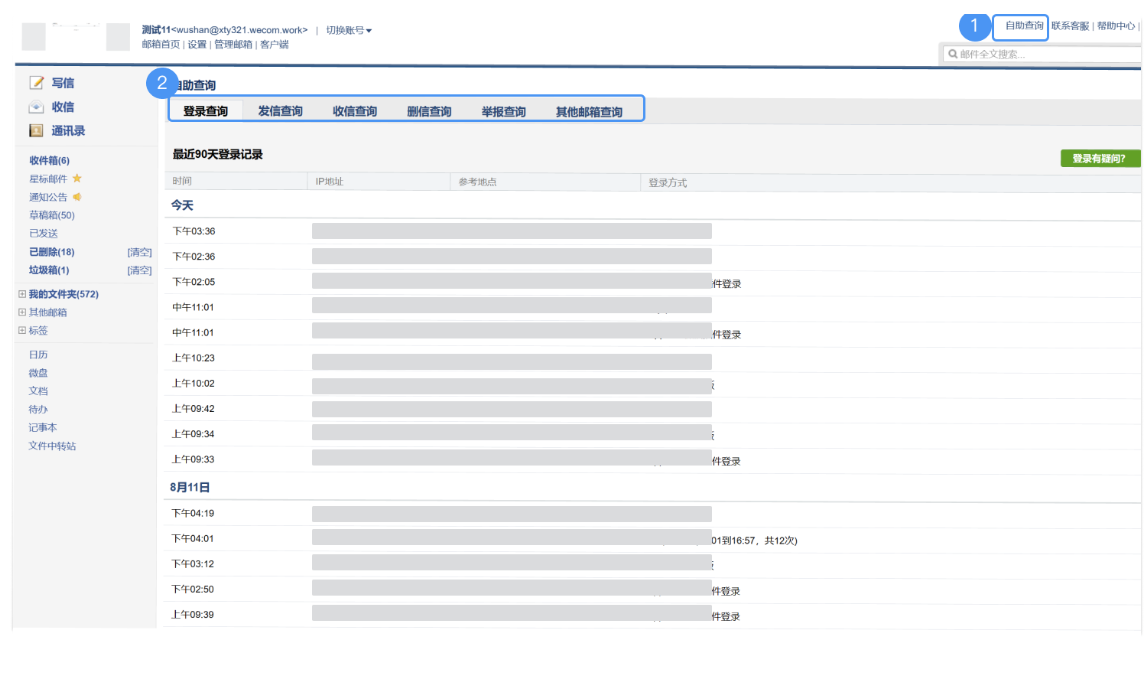This screenshot has height=695, width=1144.
Task: Open the 记事本 notepad link
Action: (x=42, y=427)
